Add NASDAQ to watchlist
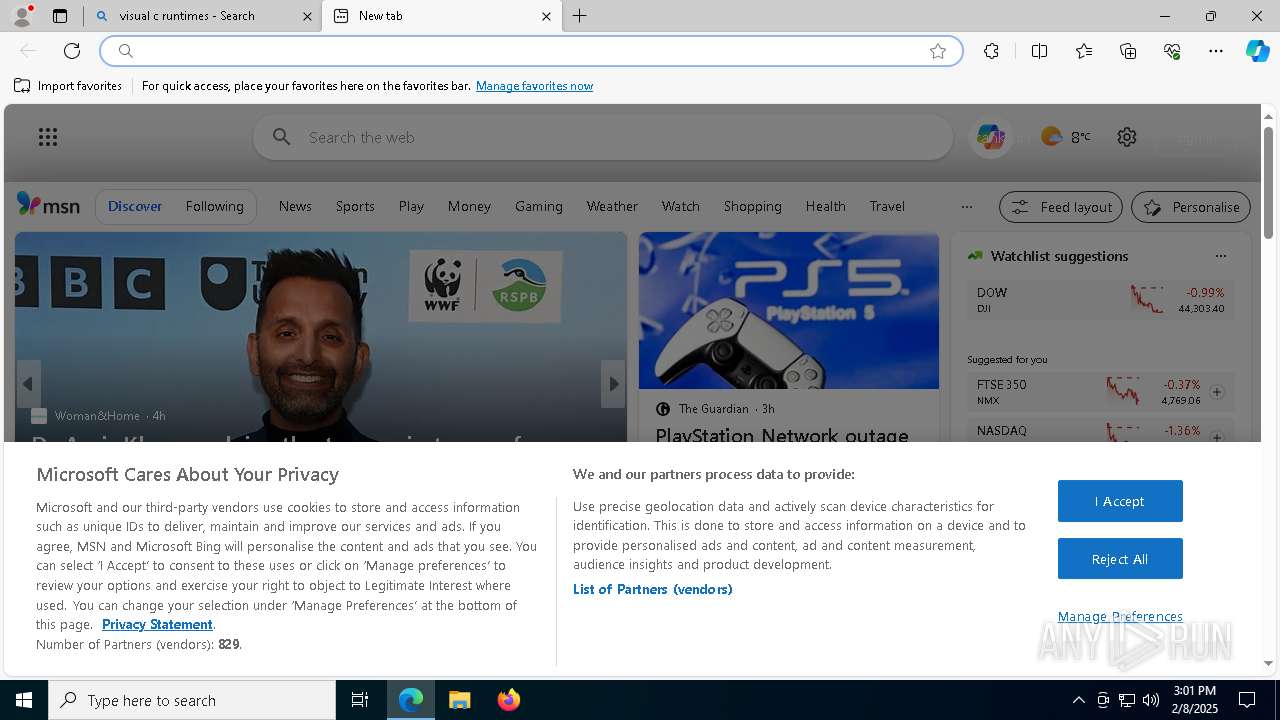The width and height of the screenshot is (1280, 720). [1217, 437]
